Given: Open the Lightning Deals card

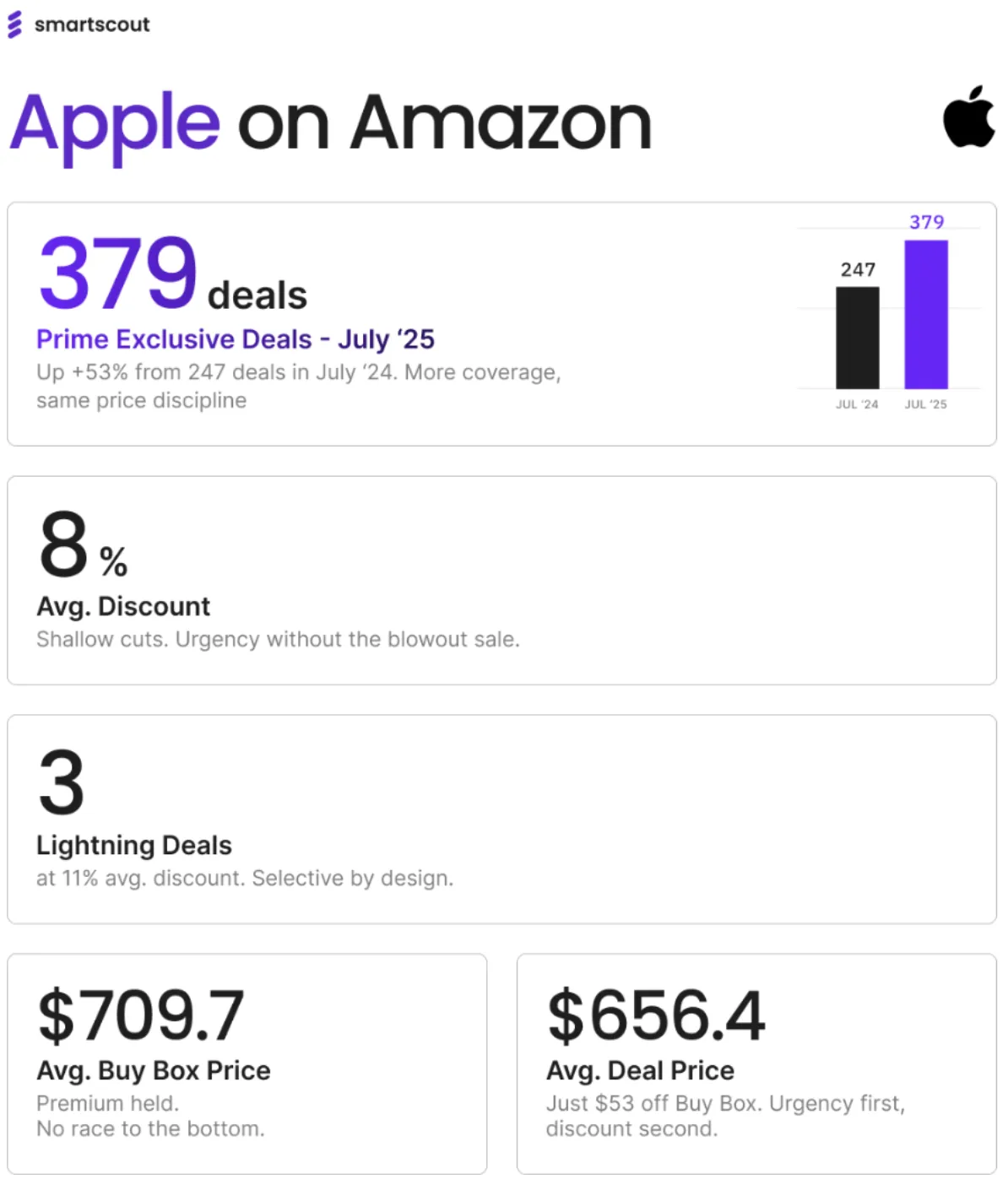Looking at the screenshot, I should pos(501,820).
